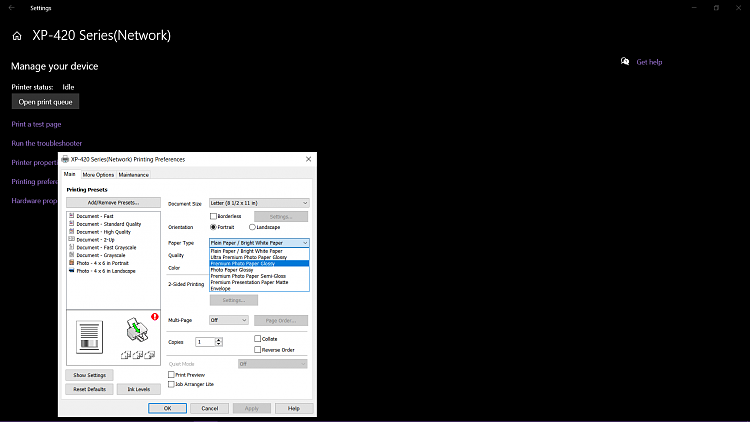Choose Envelope paper type
Viewport: 750px width, 422px height.
[x=259, y=289]
